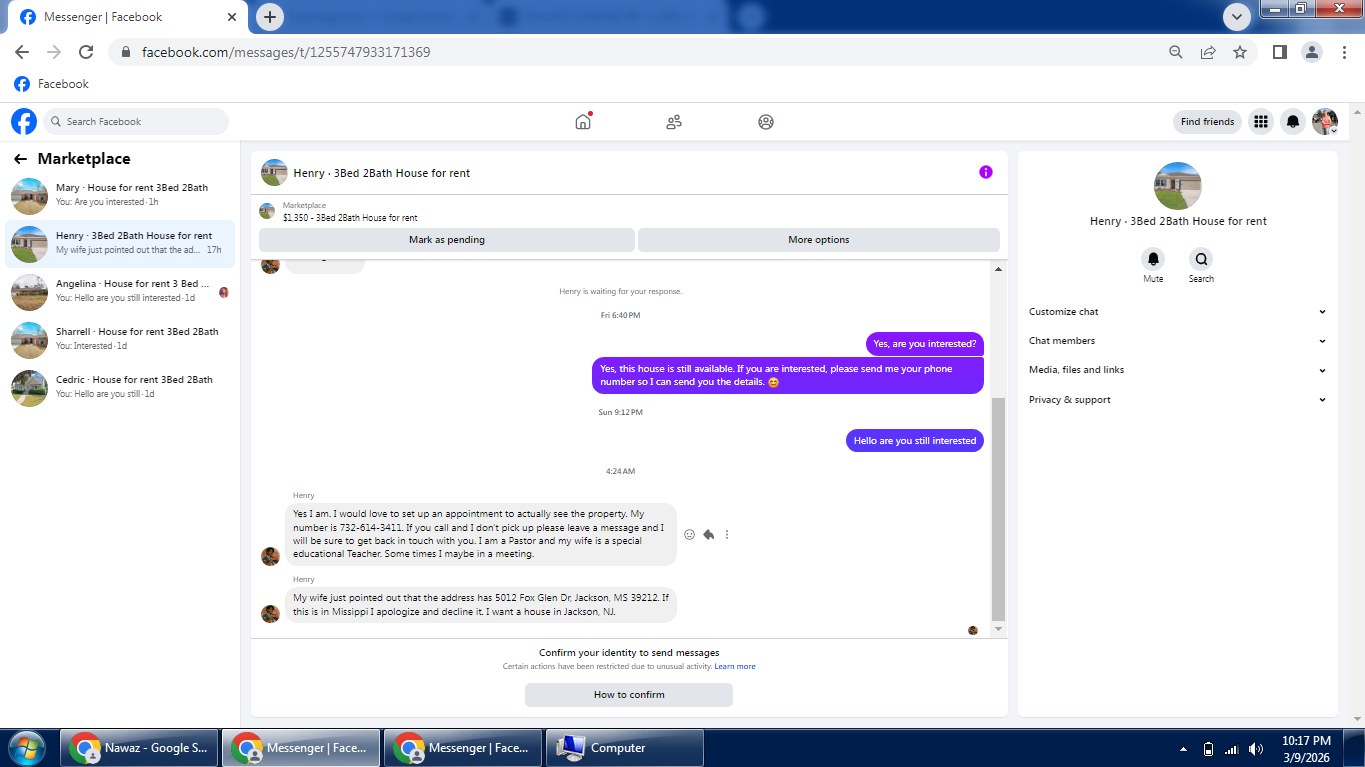1365x767 pixels.
Task: Open the Windows Start button
Action: click(x=27, y=748)
